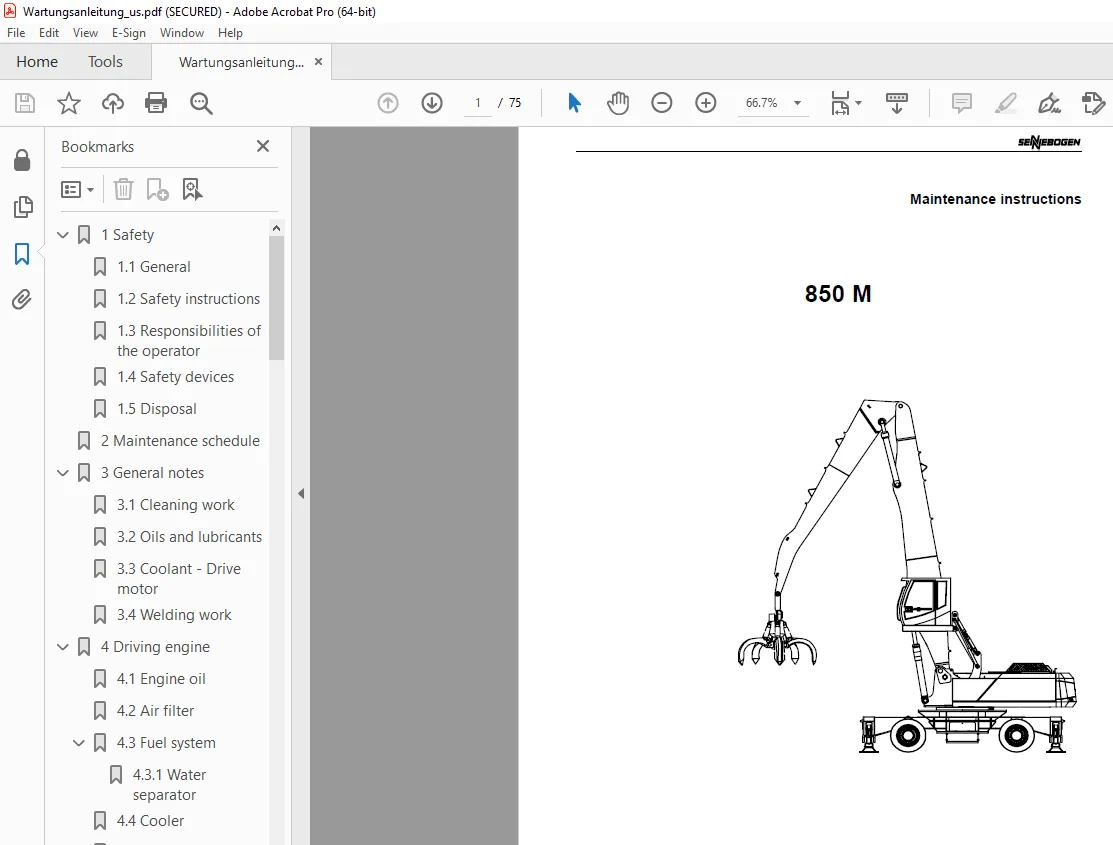Click the page number field

(x=478, y=103)
